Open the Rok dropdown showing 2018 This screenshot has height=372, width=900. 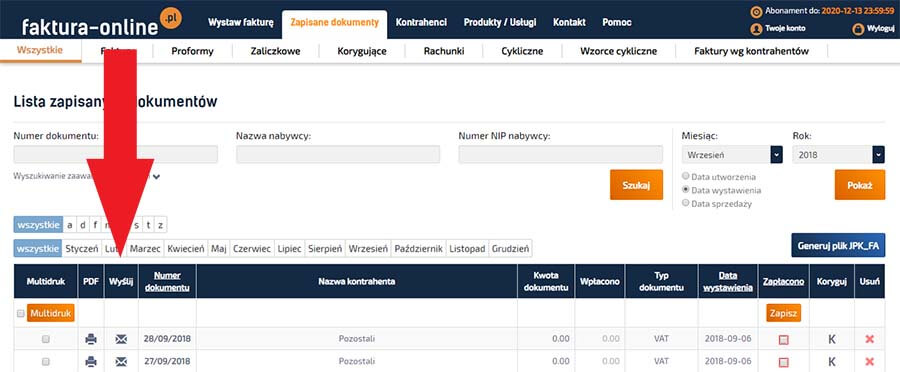839,154
